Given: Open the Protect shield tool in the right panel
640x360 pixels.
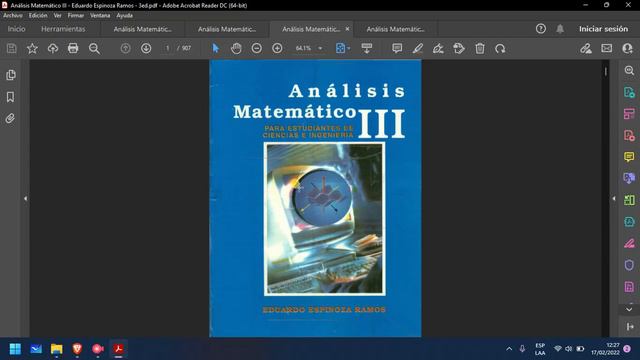Looking at the screenshot, I should pyautogui.click(x=629, y=265).
